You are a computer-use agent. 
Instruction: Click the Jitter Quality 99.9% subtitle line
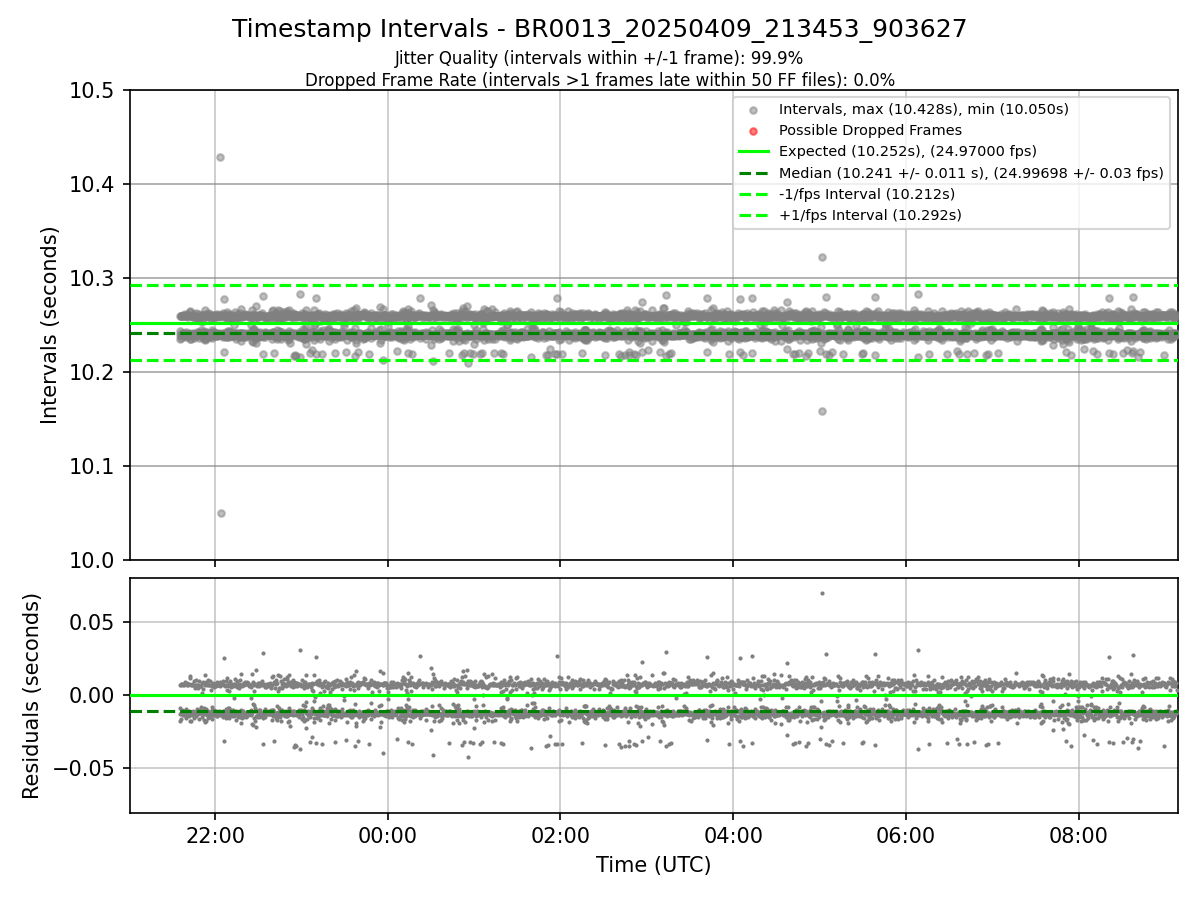click(599, 58)
